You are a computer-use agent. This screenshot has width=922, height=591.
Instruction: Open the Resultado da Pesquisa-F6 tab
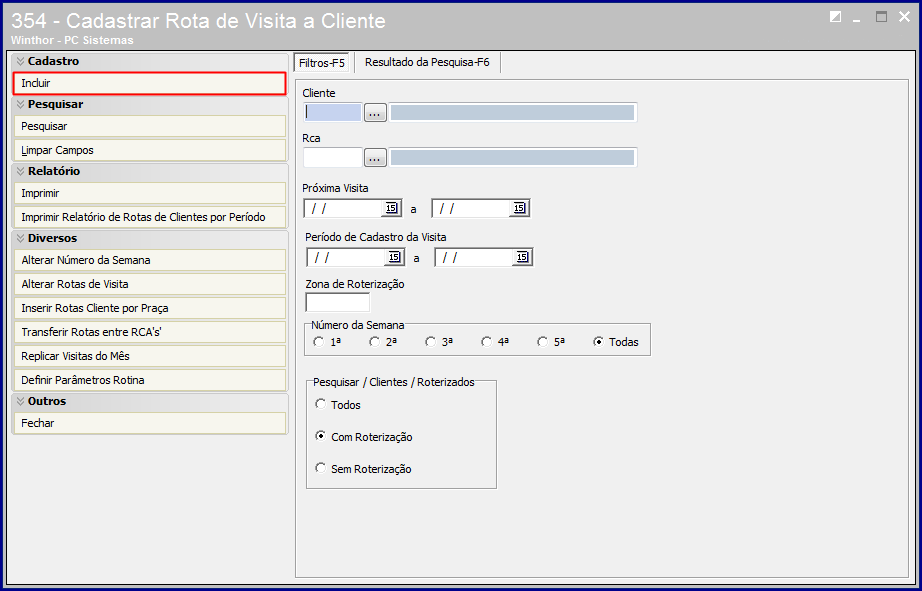[427, 62]
